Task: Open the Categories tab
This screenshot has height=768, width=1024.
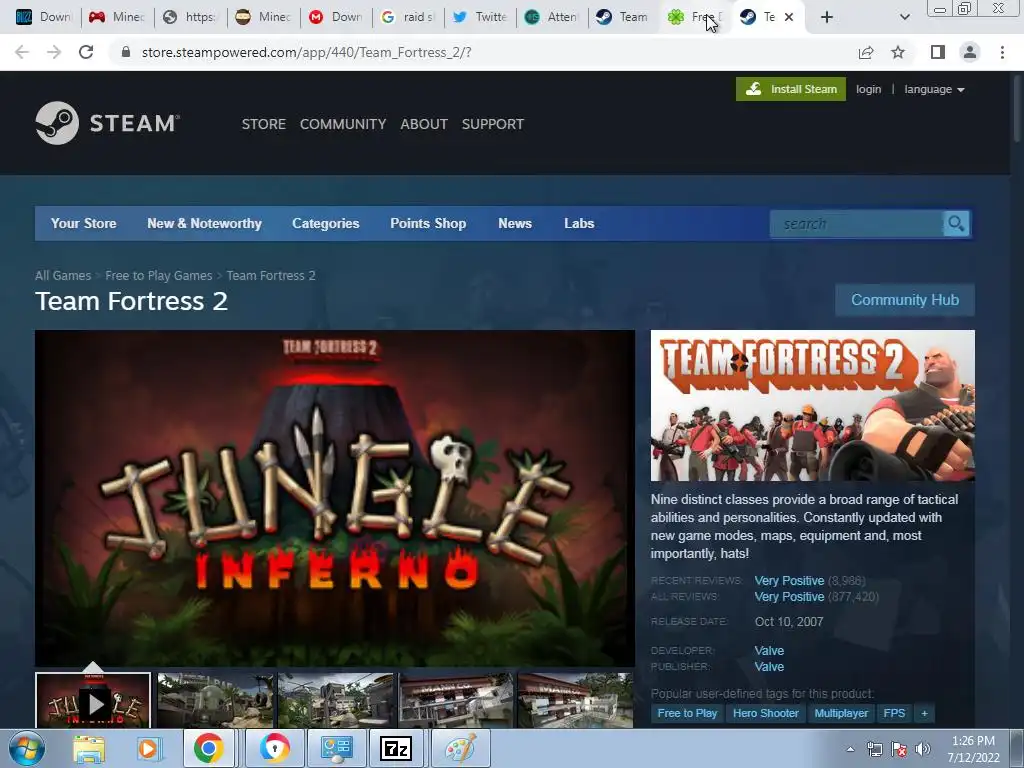Action: 326,223
